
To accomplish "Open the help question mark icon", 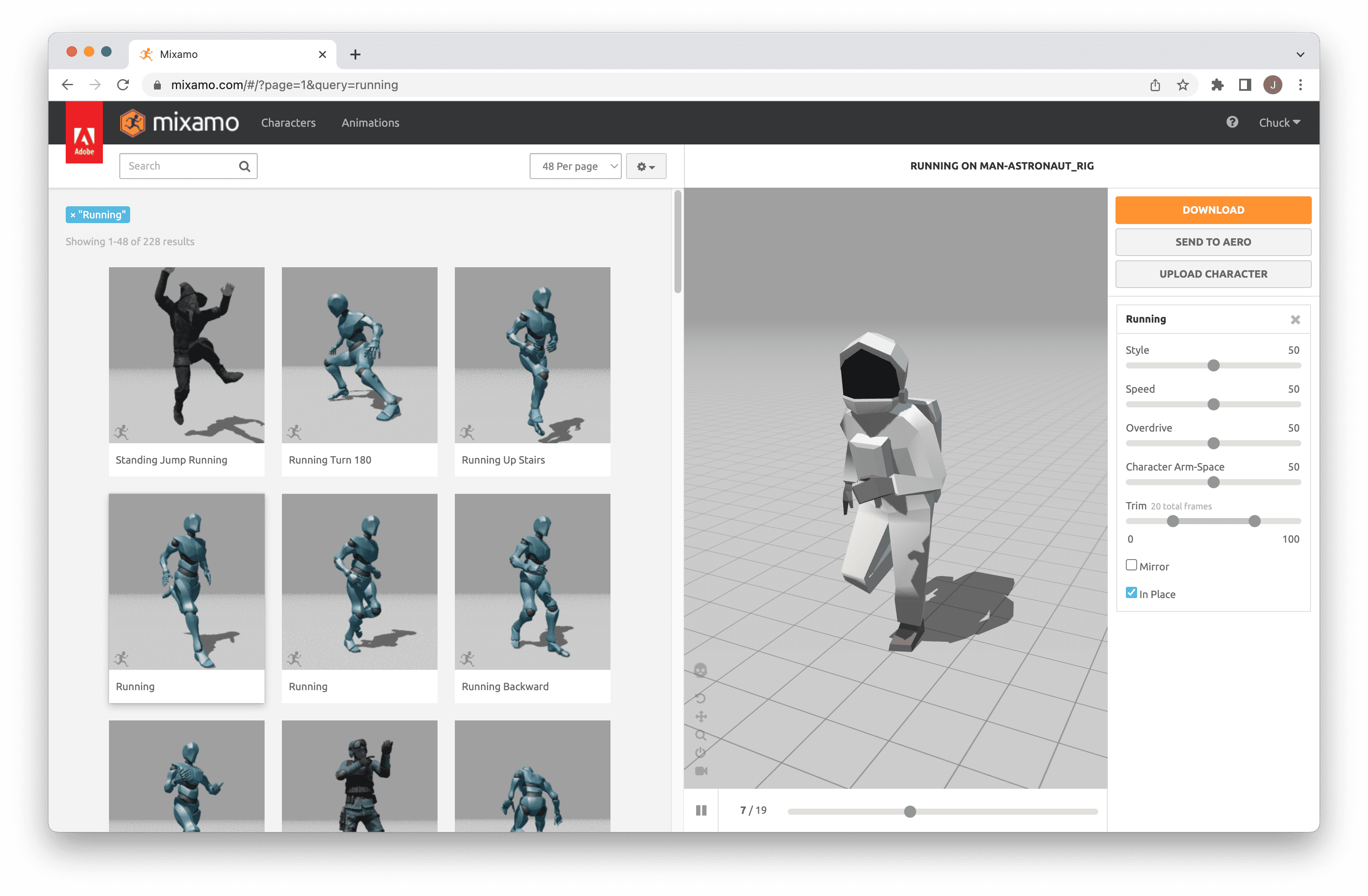I will tap(1232, 122).
